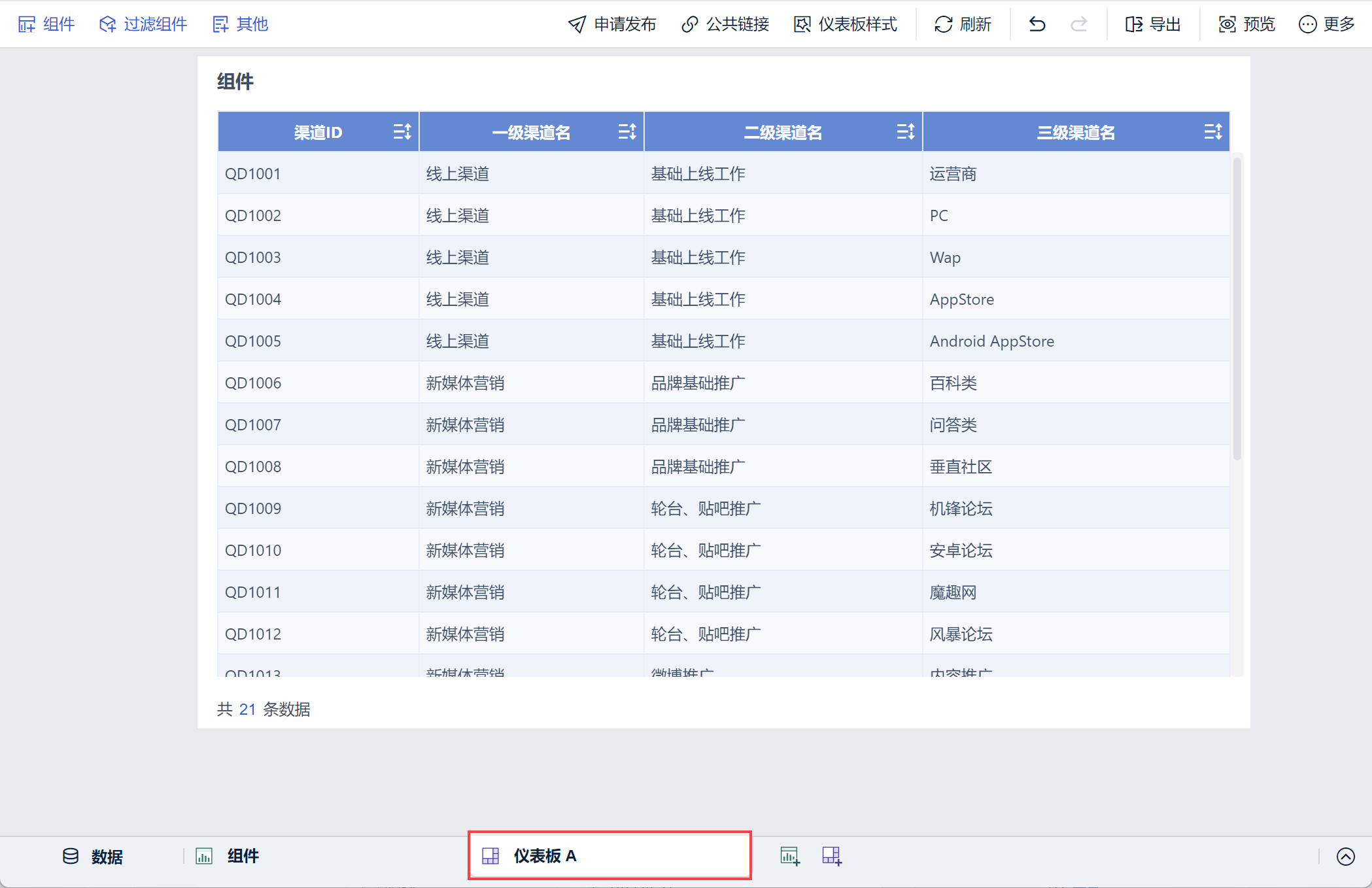
Task: Click the add component icon in bottom bar
Action: point(789,856)
